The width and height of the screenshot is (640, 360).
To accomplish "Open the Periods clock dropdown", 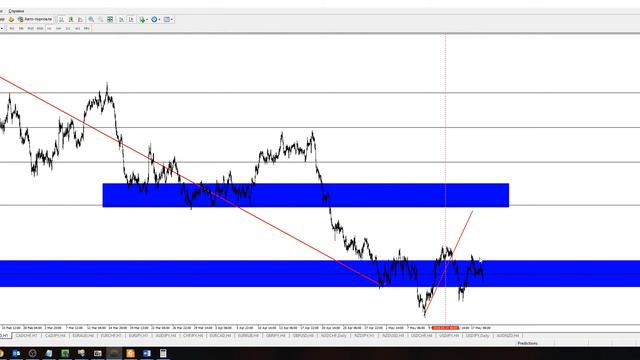I will (156, 19).
